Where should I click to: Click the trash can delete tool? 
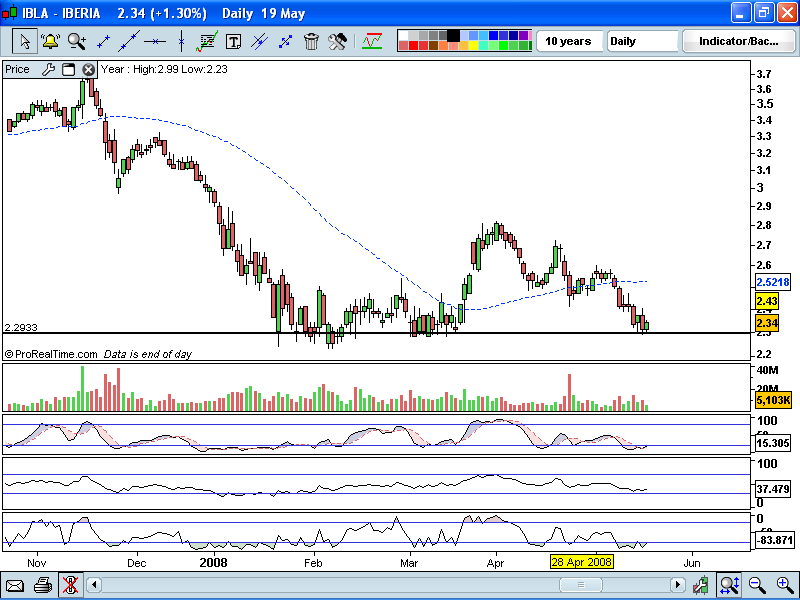coord(311,41)
